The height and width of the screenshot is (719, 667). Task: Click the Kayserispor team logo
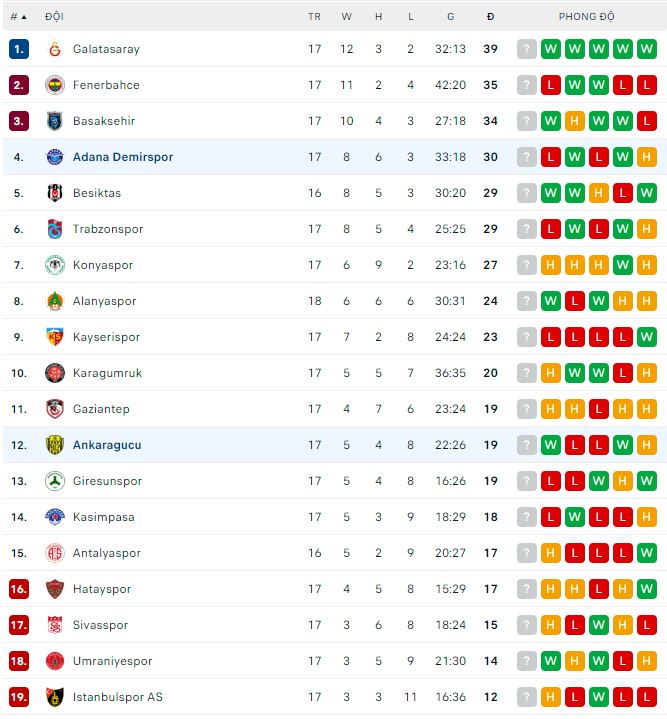point(54,337)
